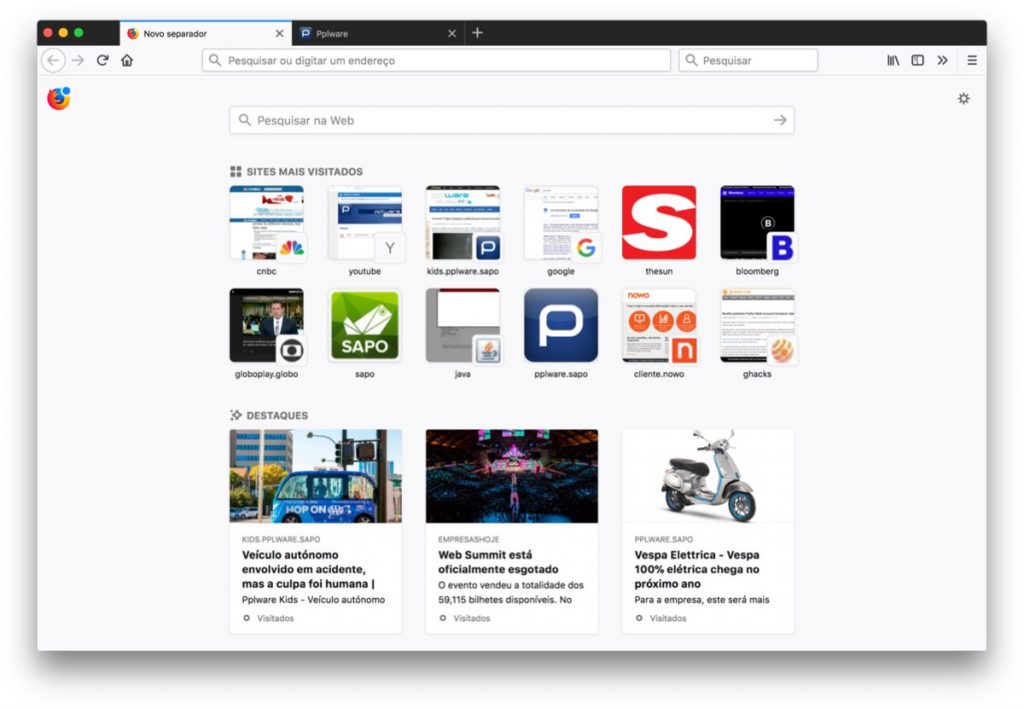Open a new tab with the plus button
The height and width of the screenshot is (708, 1024).
(x=478, y=31)
